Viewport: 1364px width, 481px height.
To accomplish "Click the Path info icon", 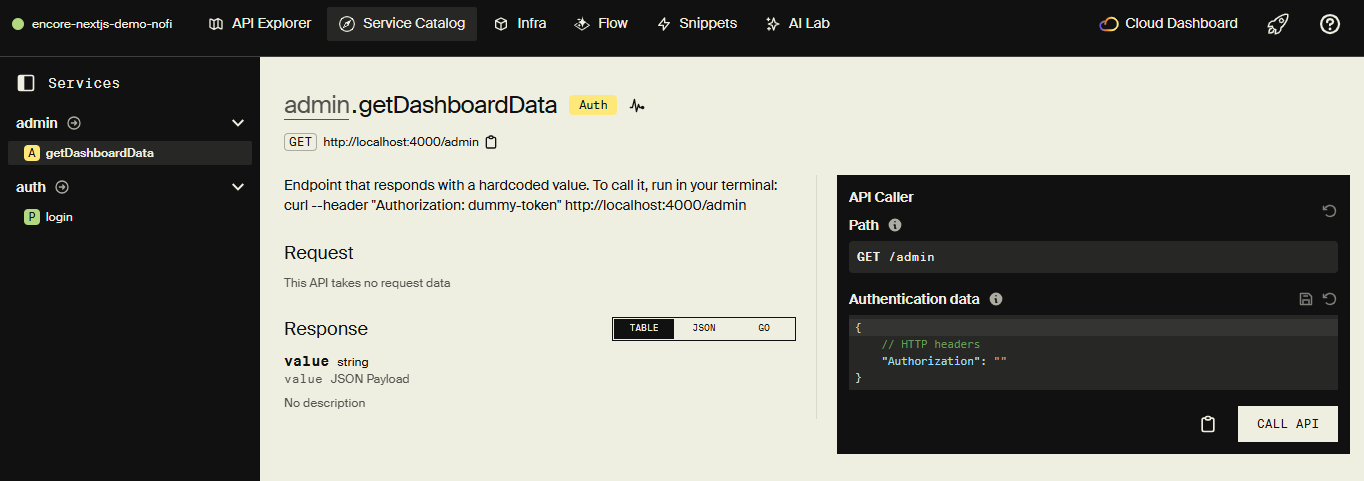I will (895, 225).
